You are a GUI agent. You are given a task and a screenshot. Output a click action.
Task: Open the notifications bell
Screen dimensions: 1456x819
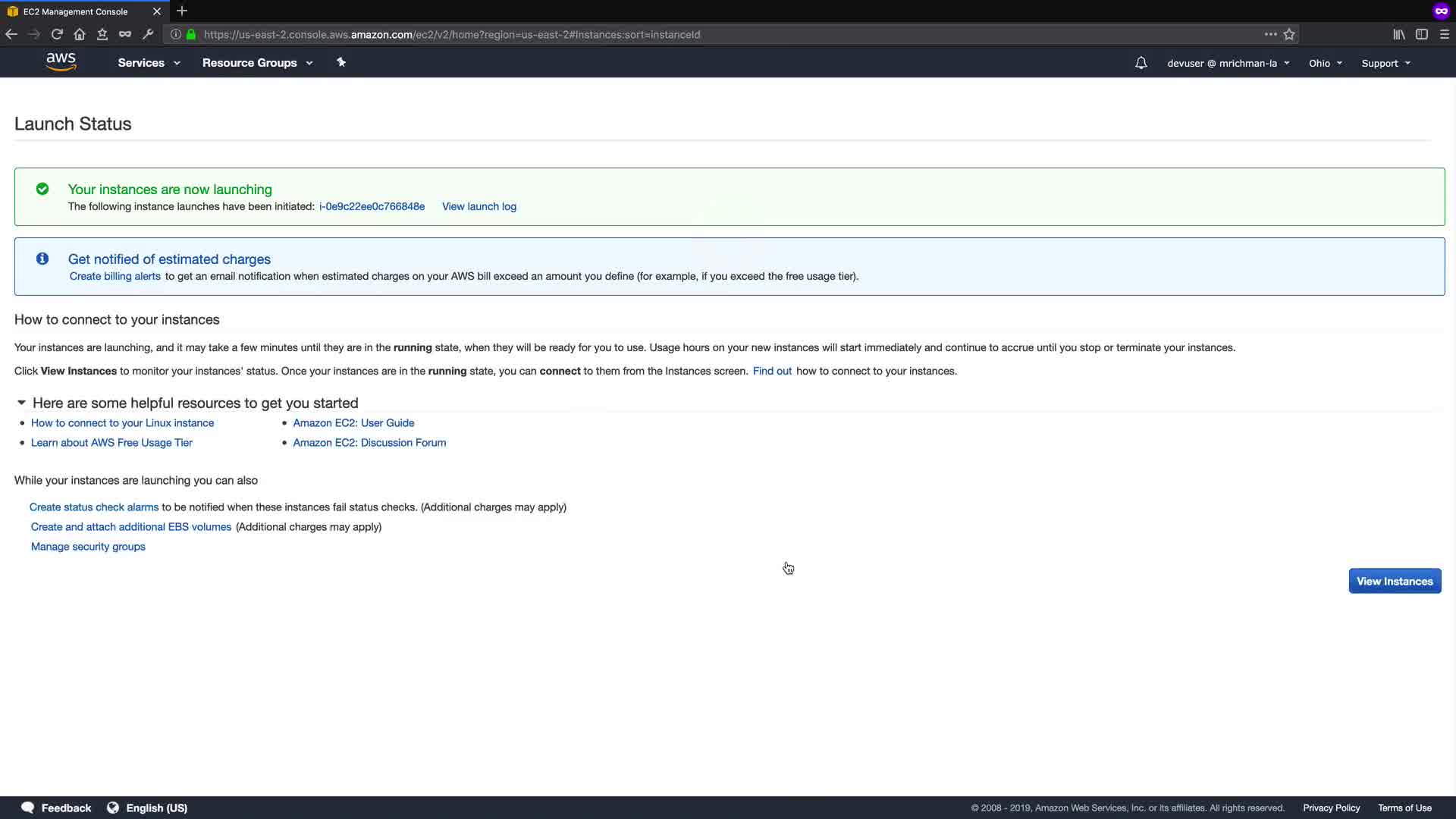[1141, 63]
